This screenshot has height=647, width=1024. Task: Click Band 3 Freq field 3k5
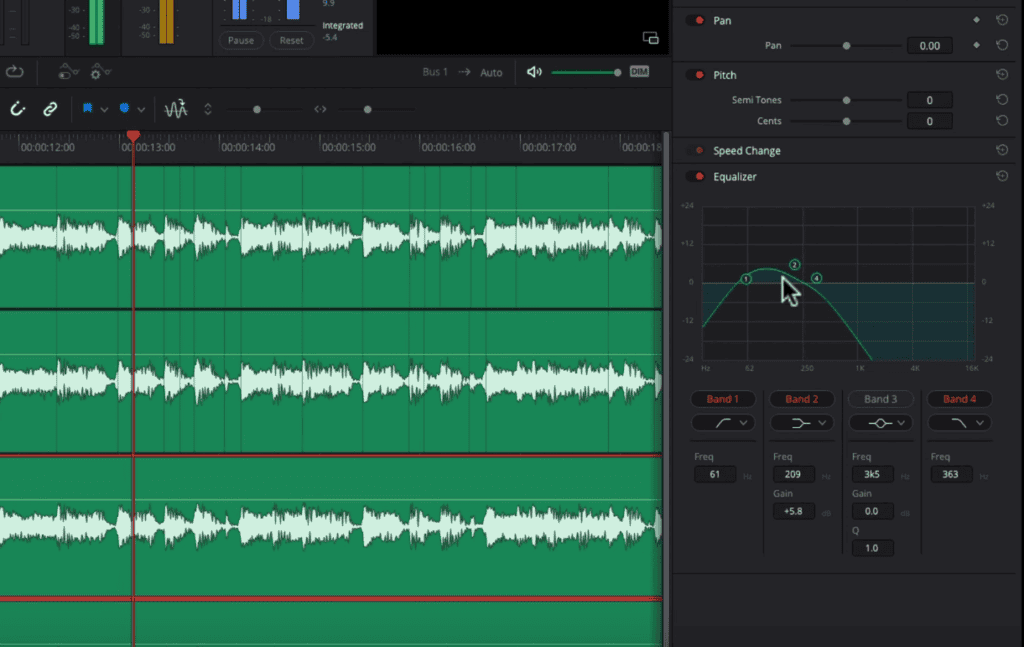[872, 474]
